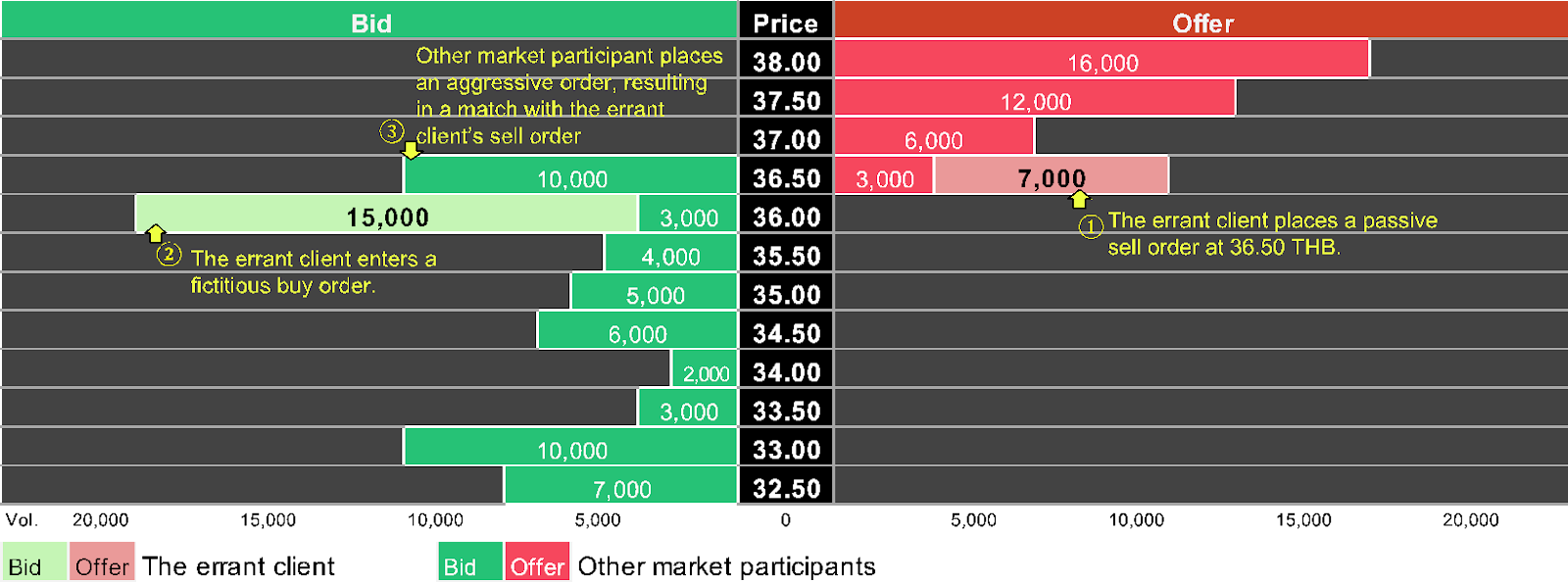Select the 7,000 bid bar at 32.50
The image size is (1568, 582).
coord(621,487)
